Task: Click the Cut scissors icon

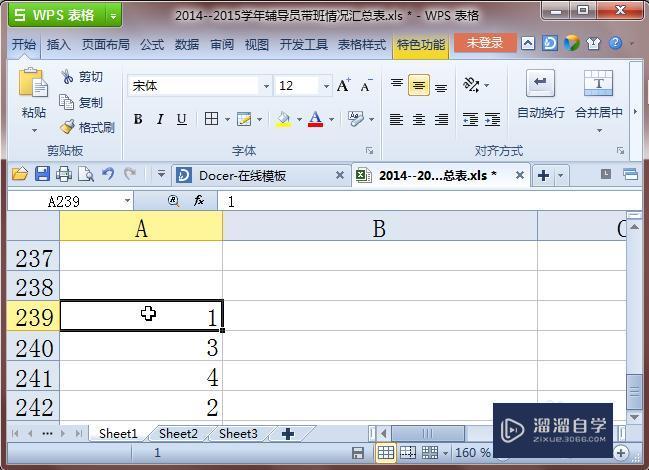Action: (67, 77)
